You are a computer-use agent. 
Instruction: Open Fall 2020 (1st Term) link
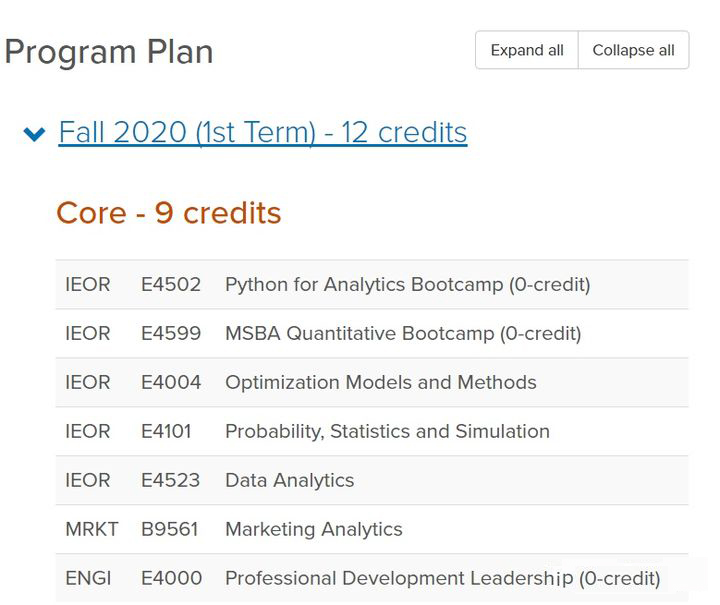pos(263,132)
